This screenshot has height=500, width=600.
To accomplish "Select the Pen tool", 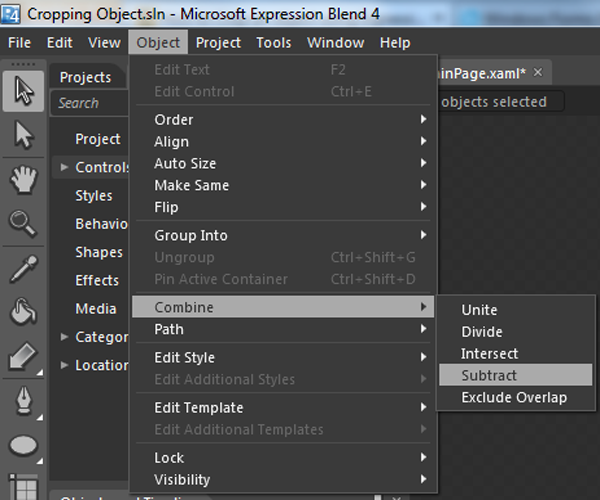I will tap(23, 401).
